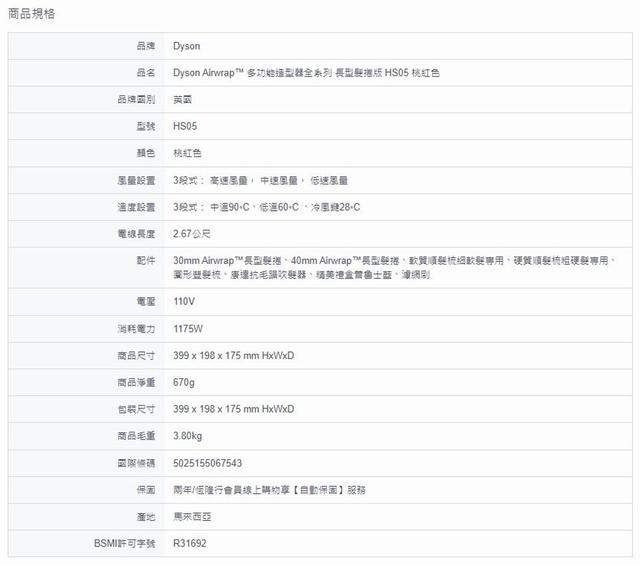Click the BSMI permit number R31692
640x565 pixels.
tap(190, 544)
